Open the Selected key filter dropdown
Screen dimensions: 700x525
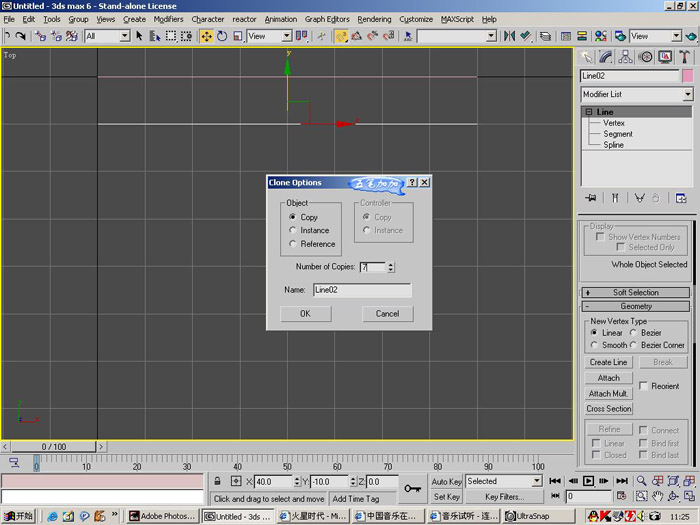tap(537, 481)
